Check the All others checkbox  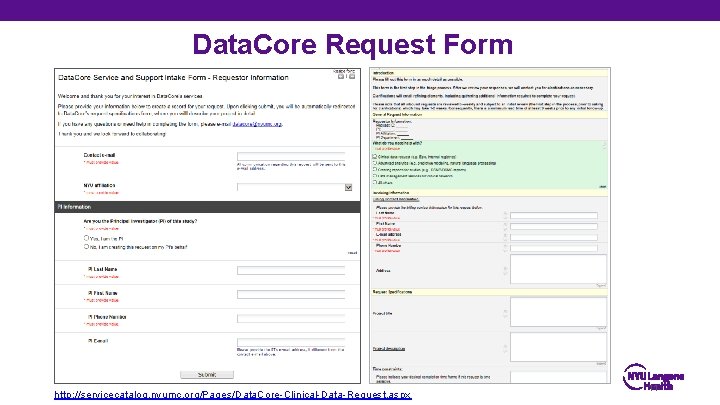pos(375,182)
